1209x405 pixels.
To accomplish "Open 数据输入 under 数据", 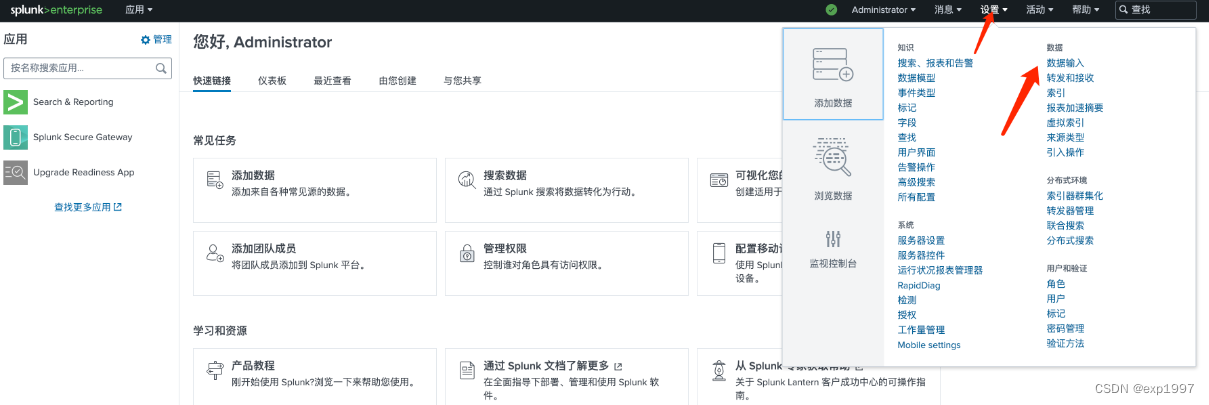I will [1065, 63].
